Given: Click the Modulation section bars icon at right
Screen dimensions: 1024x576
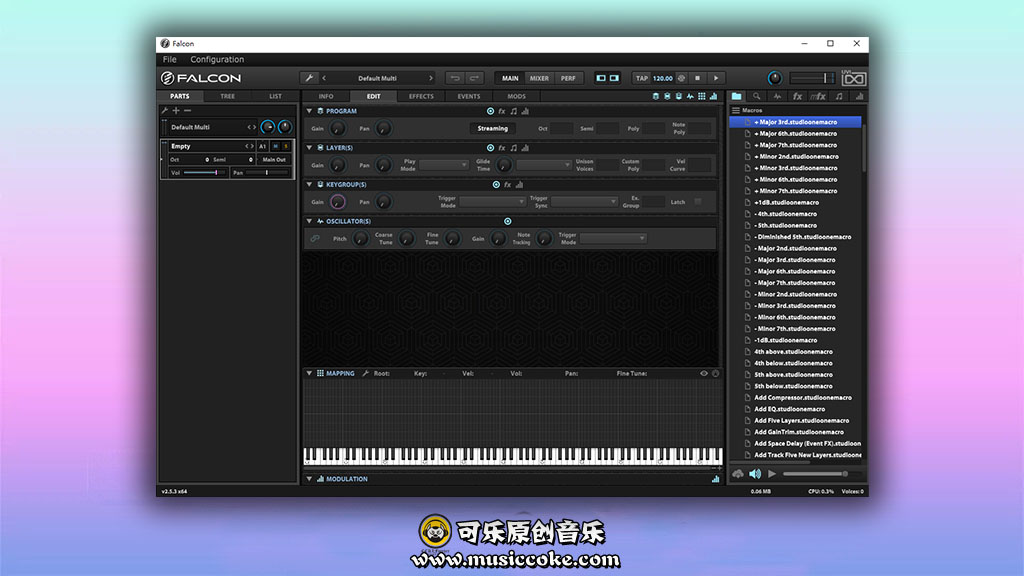Looking at the screenshot, I should tap(715, 479).
